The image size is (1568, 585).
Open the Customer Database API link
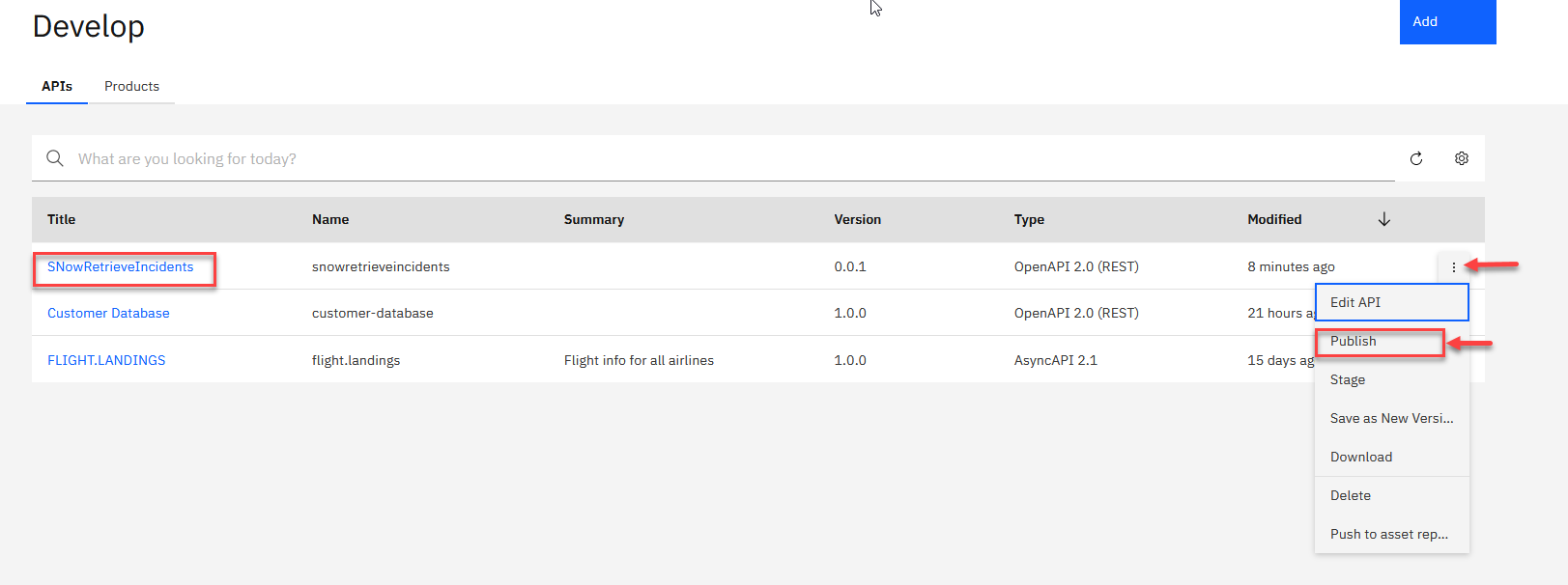(108, 313)
